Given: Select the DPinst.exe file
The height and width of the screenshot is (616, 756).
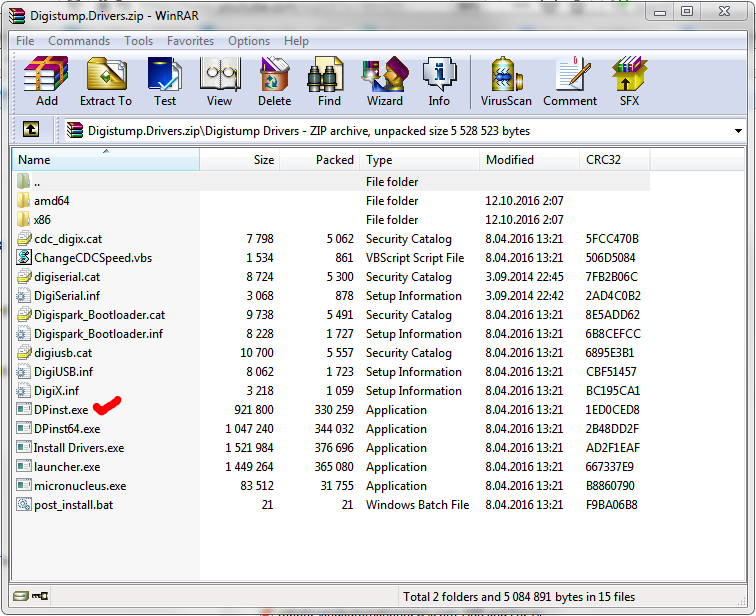Looking at the screenshot, I should (61, 410).
